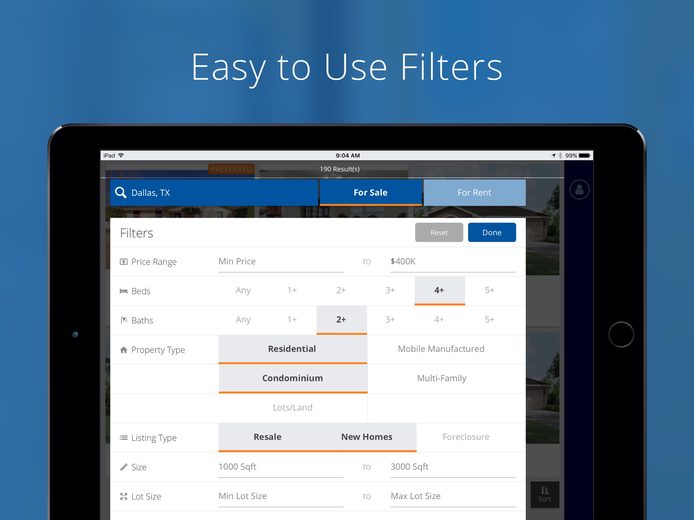Enable Foreclosure listing type
Screen dimensions: 694x520
[466, 437]
